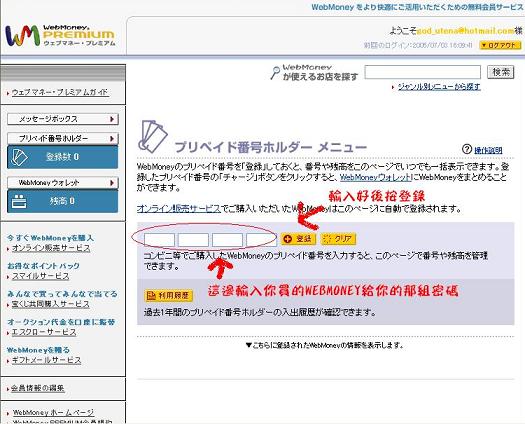Click the wallet icon in balance panel
This screenshot has width=525, height=424.
(19, 201)
